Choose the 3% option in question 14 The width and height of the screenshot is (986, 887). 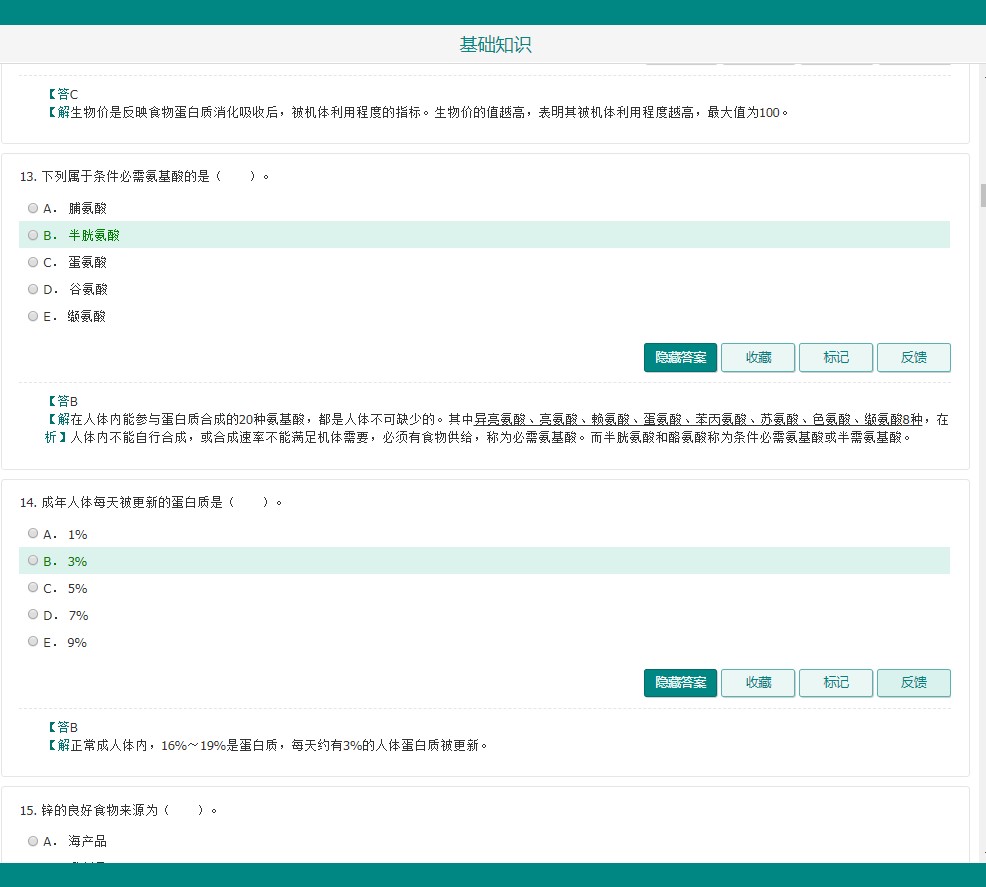(x=33, y=561)
